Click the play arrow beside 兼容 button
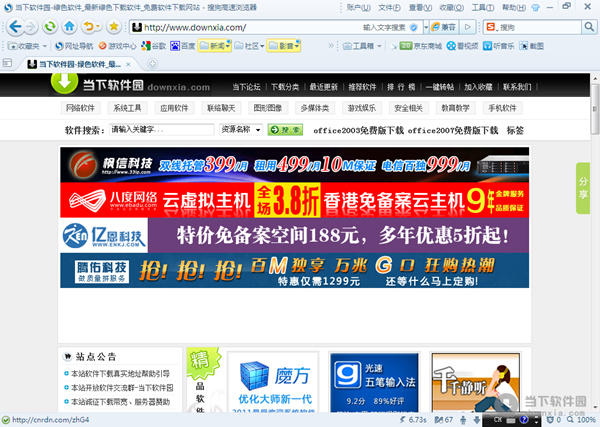 pyautogui.click(x=467, y=27)
